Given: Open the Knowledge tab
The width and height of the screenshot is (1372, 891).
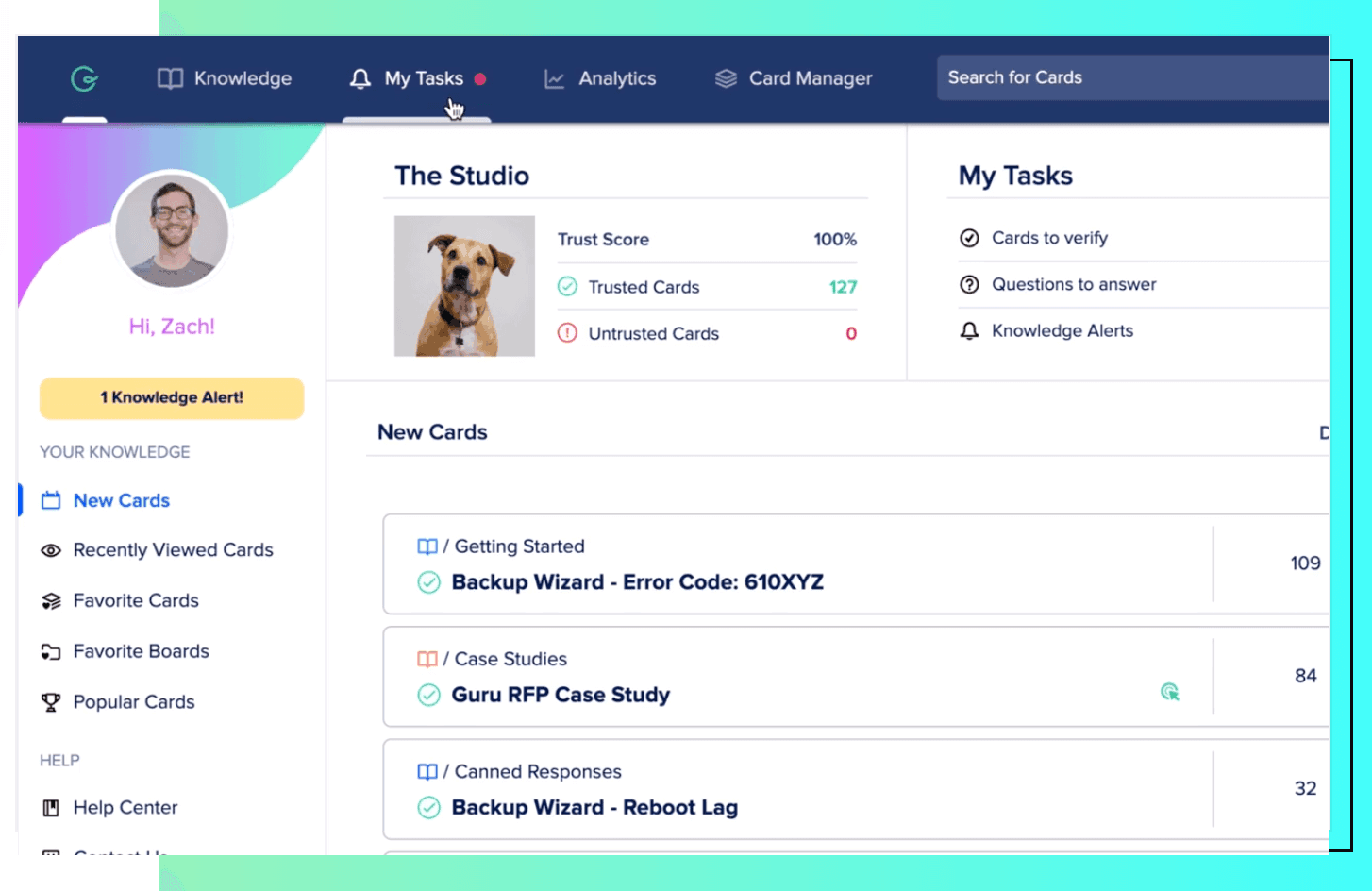Looking at the screenshot, I should (225, 78).
